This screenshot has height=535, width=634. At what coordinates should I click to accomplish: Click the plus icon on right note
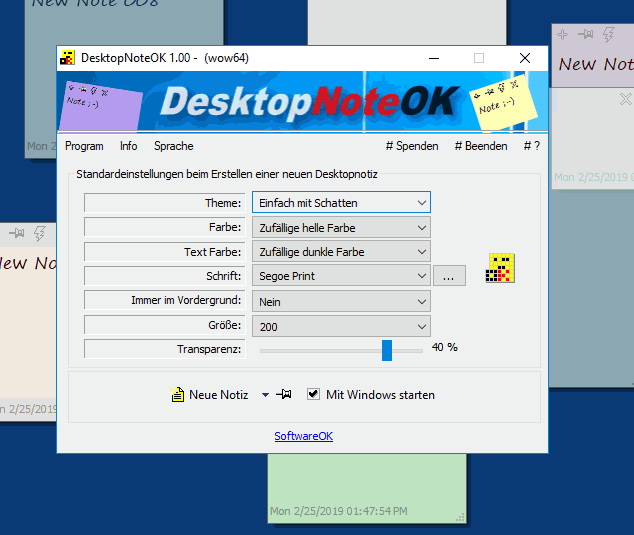(562, 34)
